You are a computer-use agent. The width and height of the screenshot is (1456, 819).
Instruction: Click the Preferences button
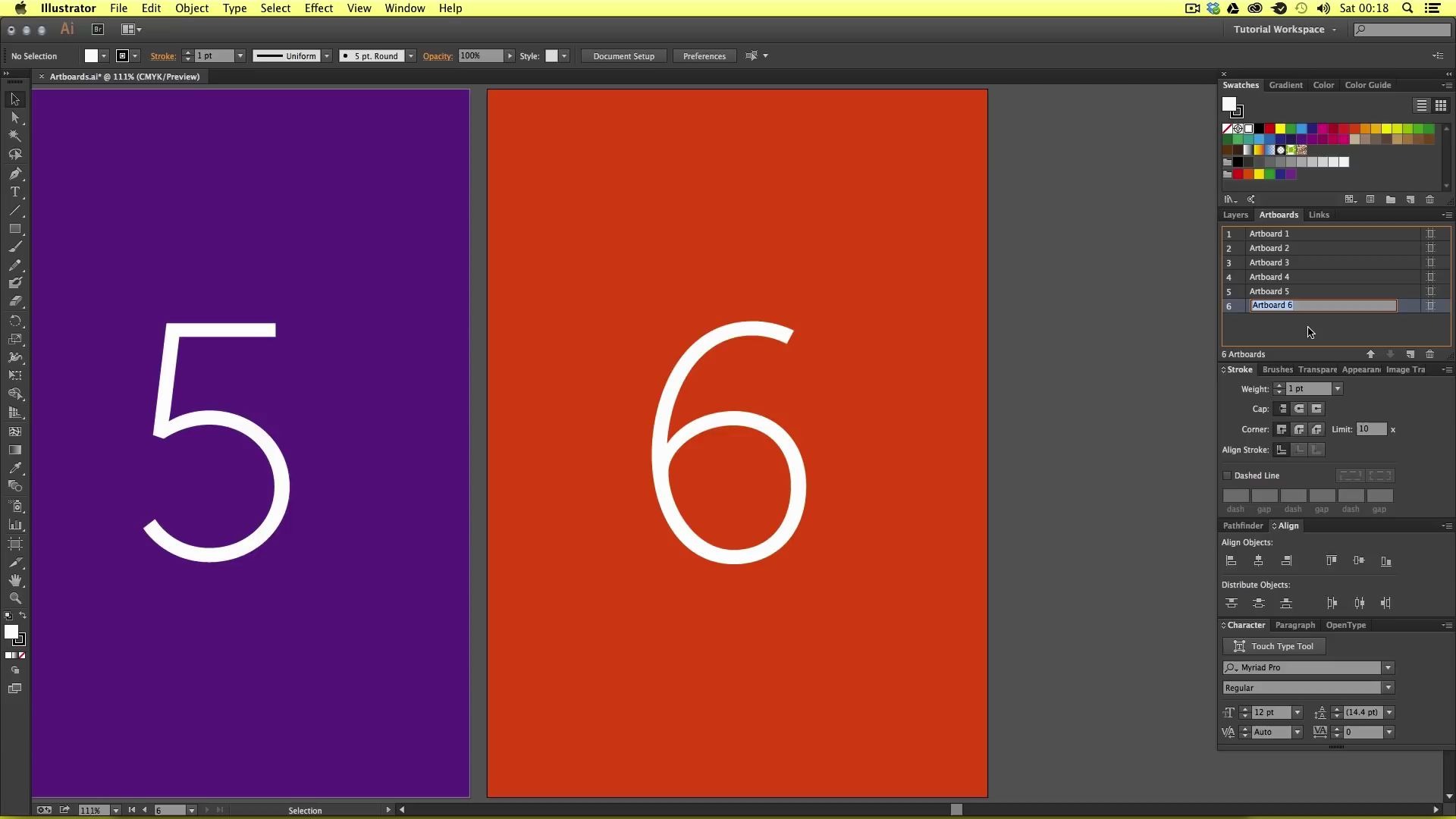point(704,56)
